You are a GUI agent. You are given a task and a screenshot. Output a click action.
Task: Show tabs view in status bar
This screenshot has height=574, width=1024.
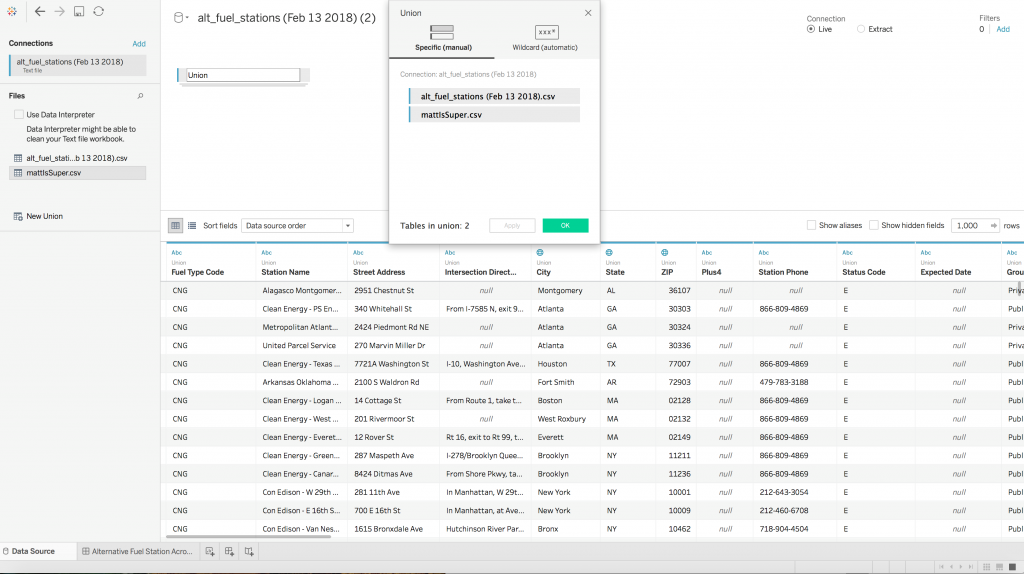click(1012, 566)
